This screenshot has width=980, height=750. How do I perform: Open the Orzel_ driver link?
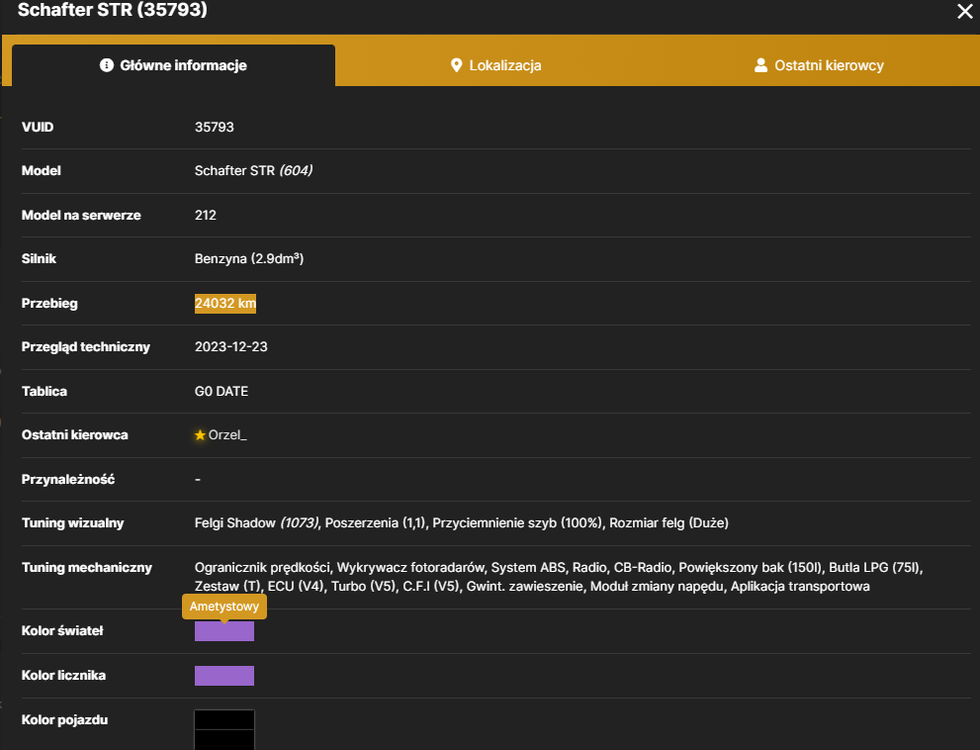tap(228, 435)
